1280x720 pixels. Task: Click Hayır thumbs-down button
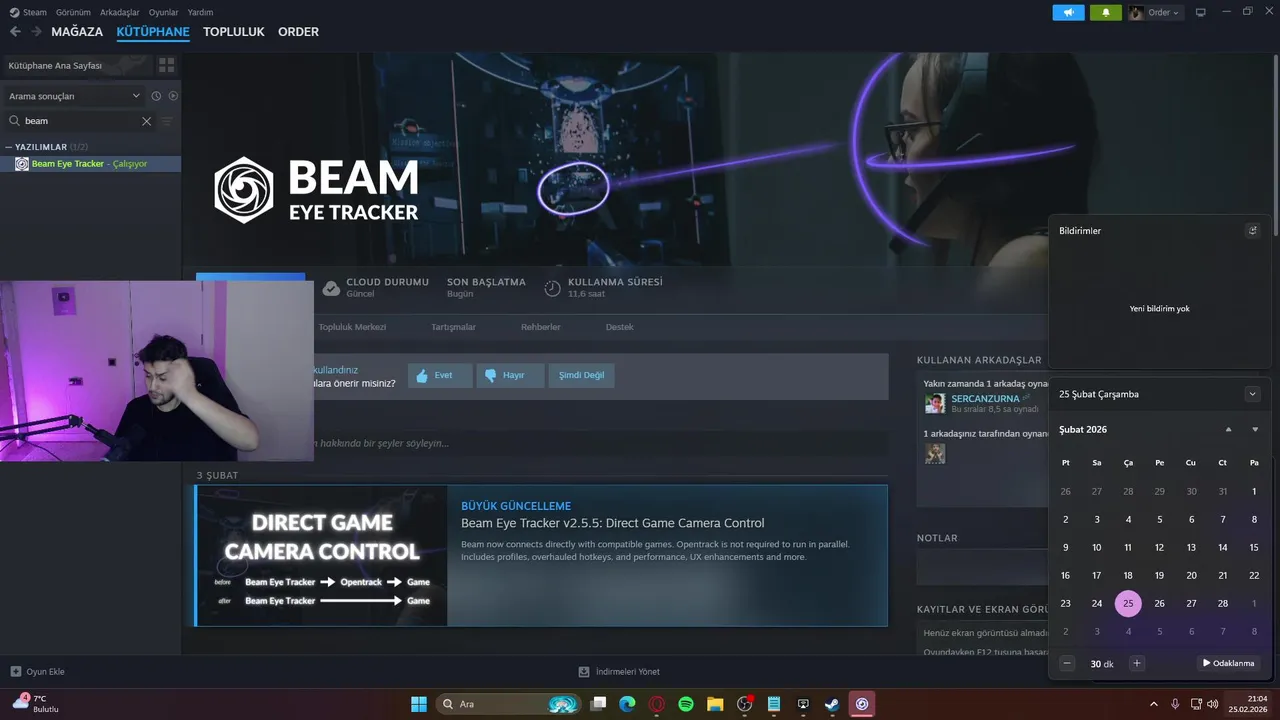pyautogui.click(x=510, y=375)
